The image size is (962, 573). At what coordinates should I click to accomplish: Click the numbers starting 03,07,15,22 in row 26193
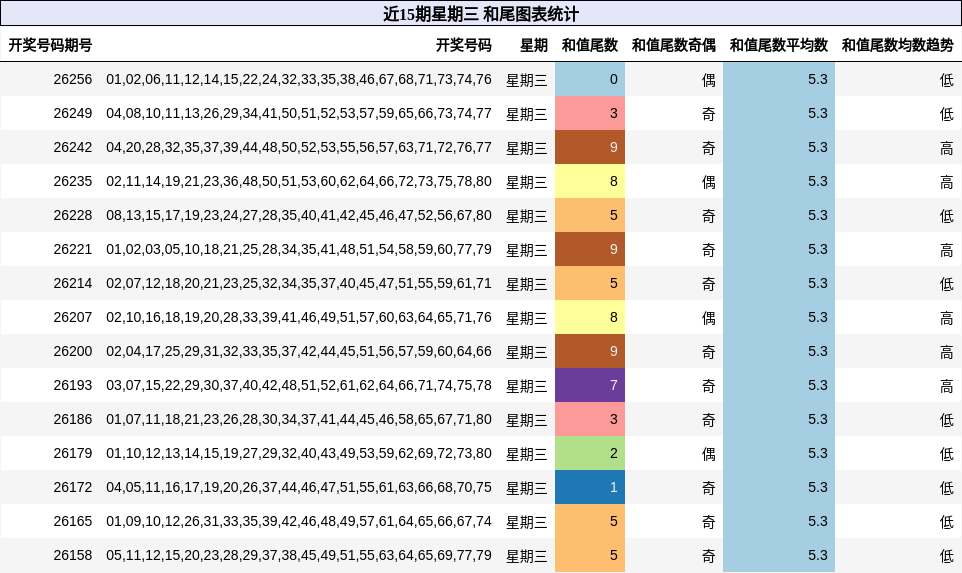click(299, 386)
